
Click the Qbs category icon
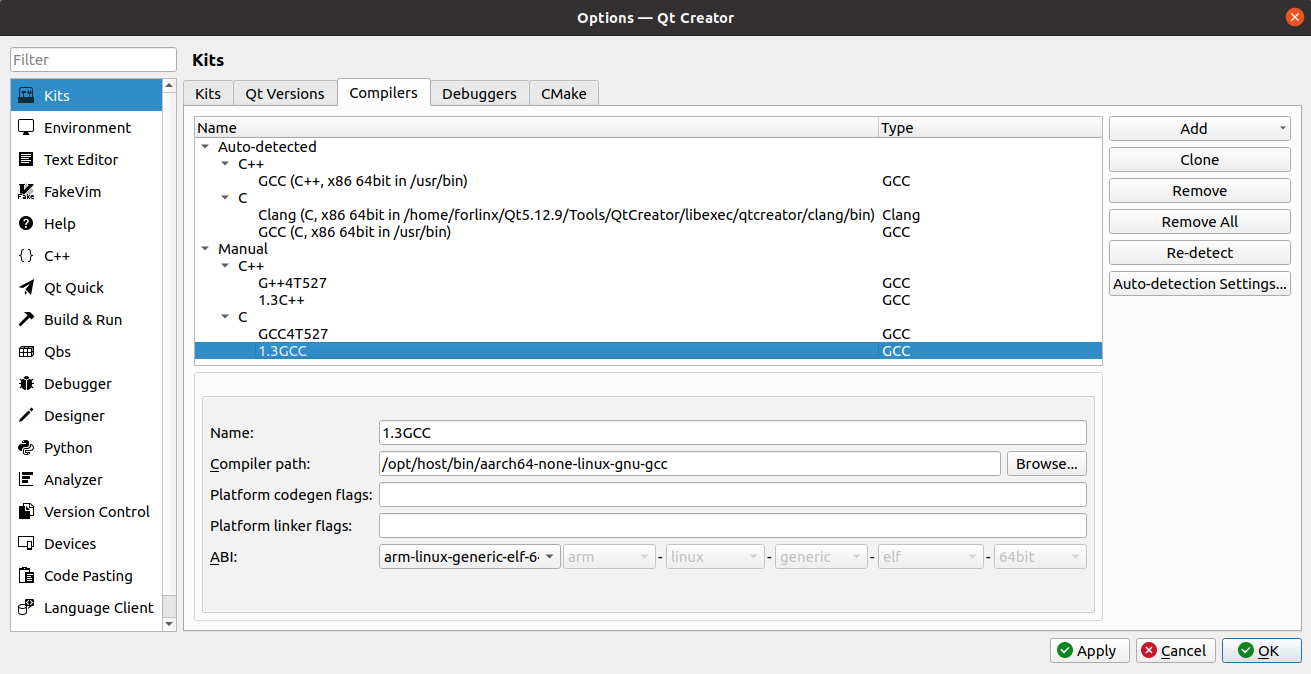27,352
